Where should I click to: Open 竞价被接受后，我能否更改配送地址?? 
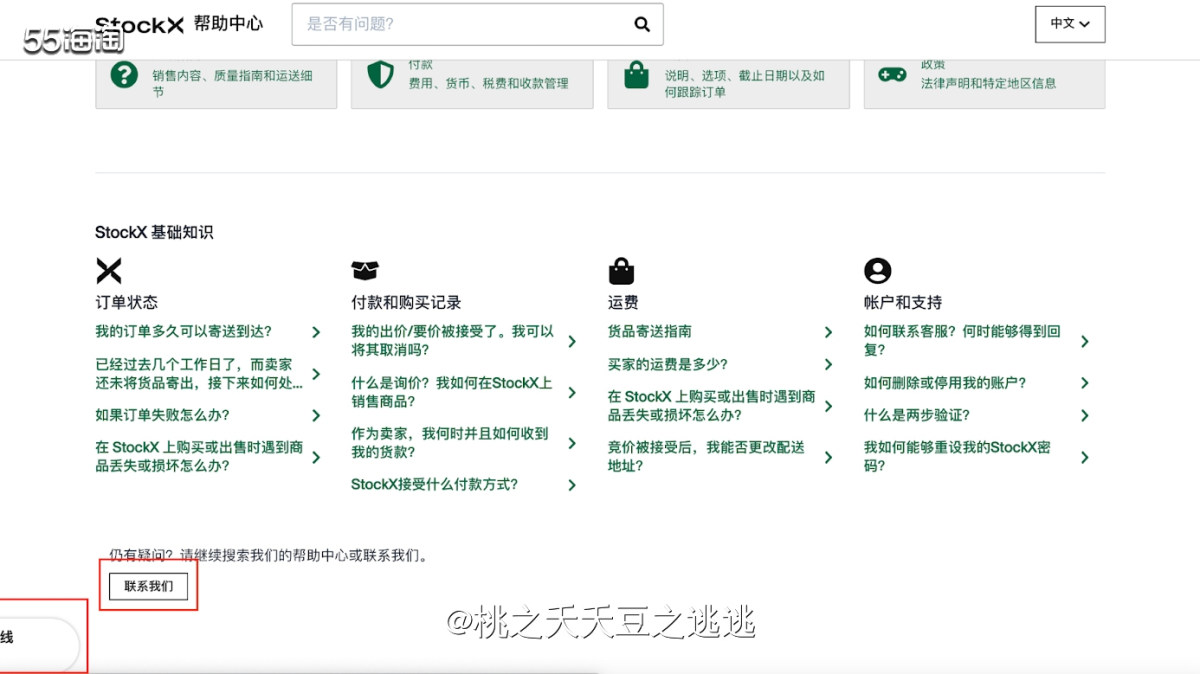click(706, 456)
